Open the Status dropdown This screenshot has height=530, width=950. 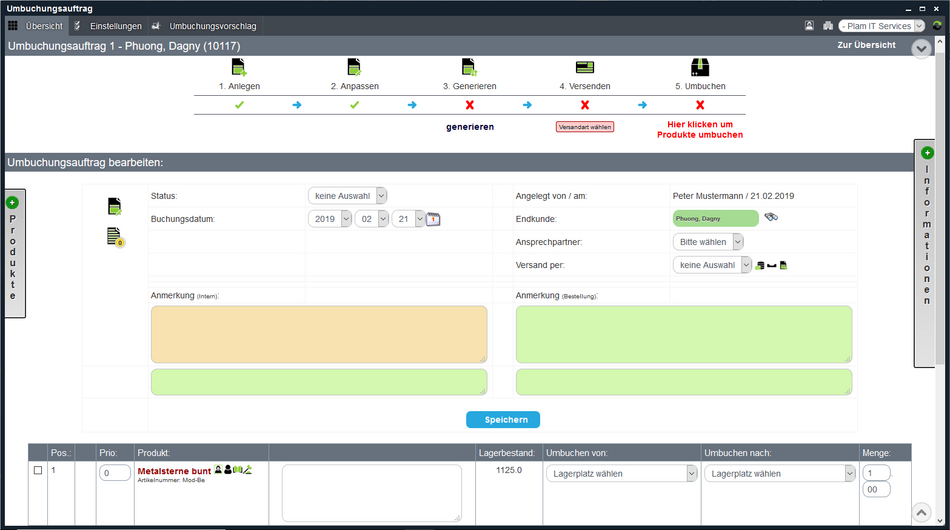tap(347, 196)
